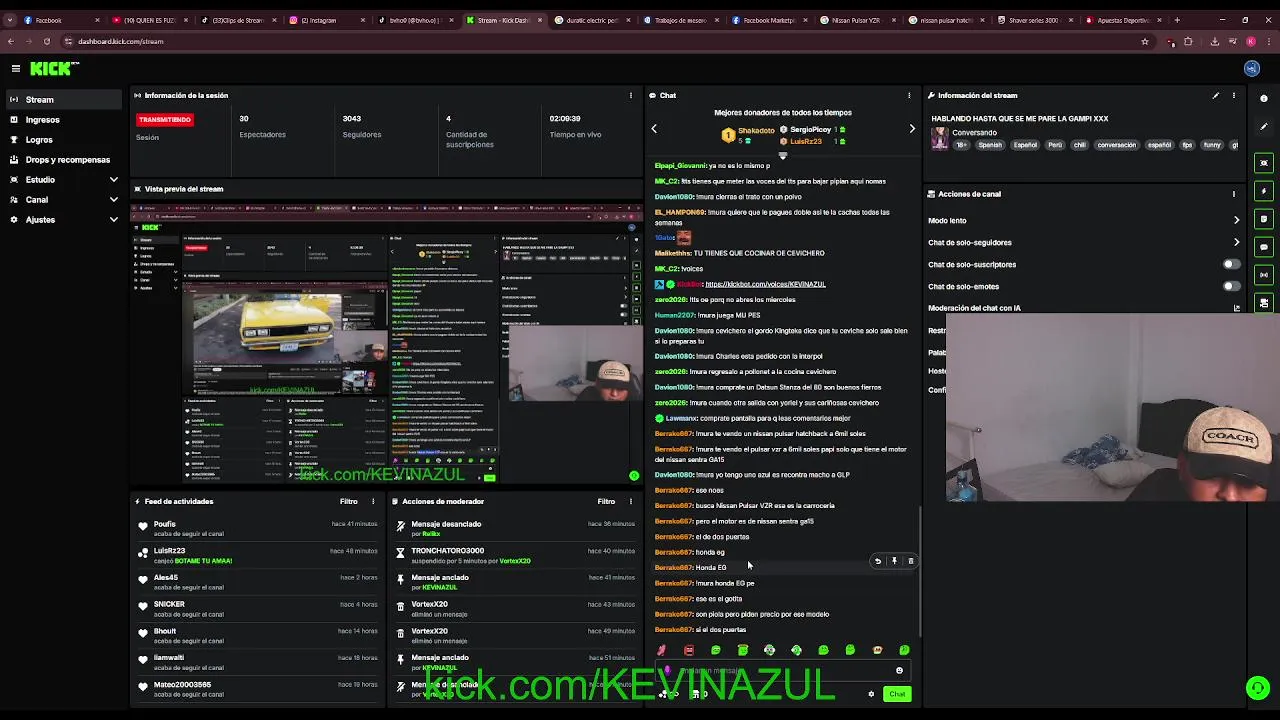
Task: Bookmark page with the star icon
Action: [x=1145, y=41]
